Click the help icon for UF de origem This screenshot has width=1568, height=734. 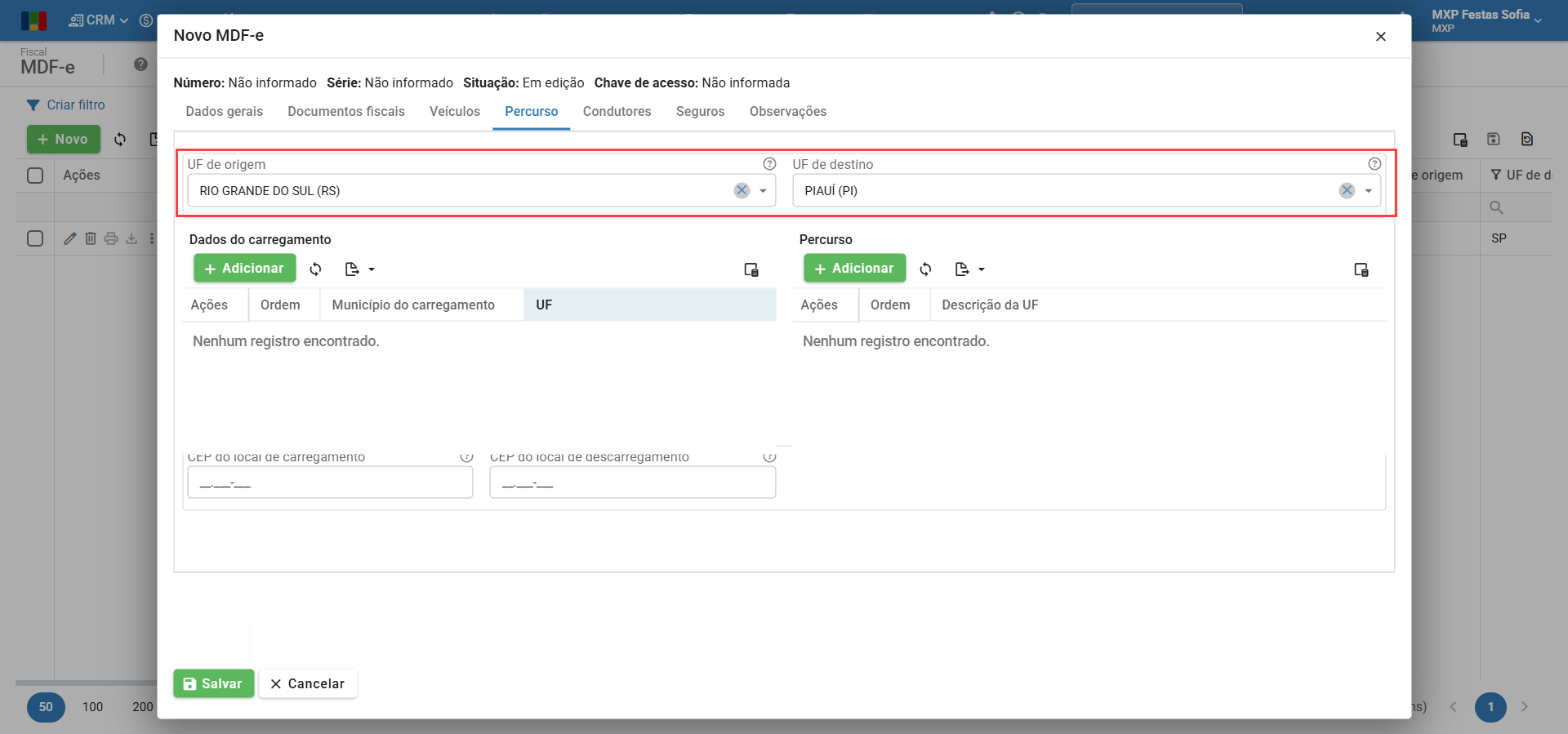click(769, 164)
